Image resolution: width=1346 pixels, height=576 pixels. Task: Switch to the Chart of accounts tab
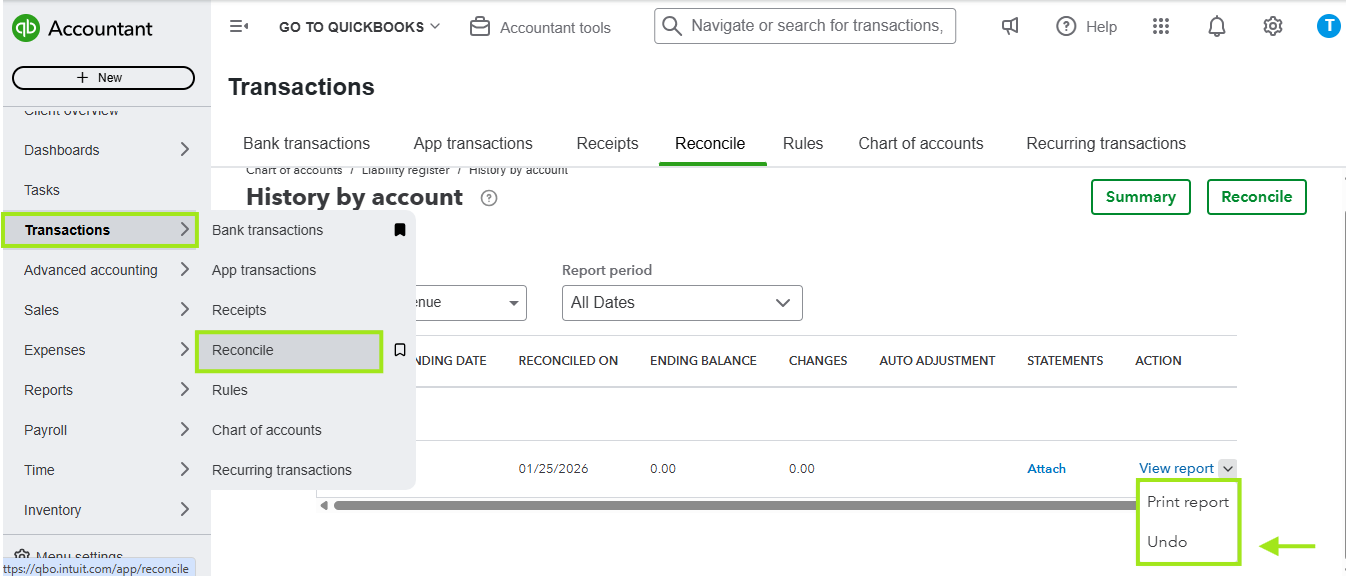tap(920, 143)
